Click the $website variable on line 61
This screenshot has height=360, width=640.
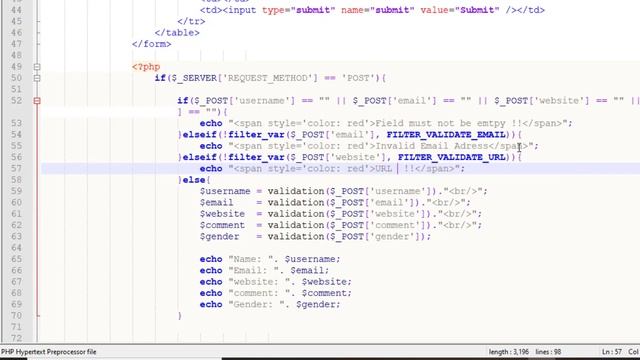point(222,214)
